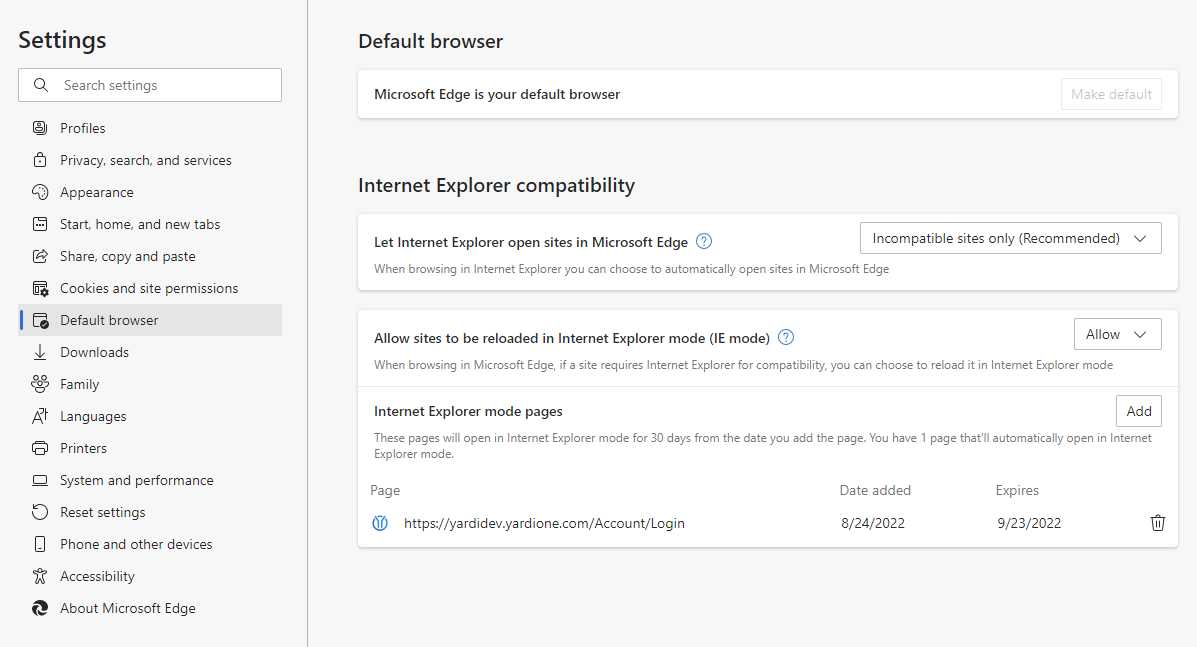Open Appearance settings

pyautogui.click(x=150, y=192)
